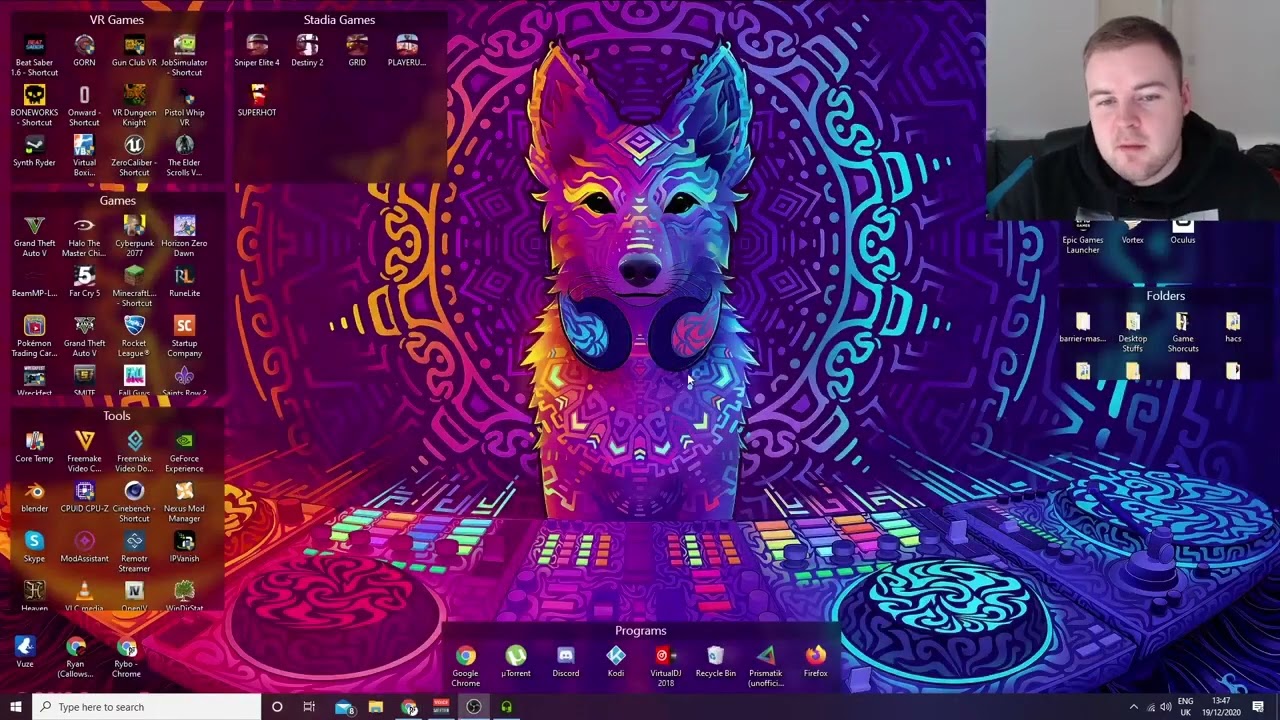The image size is (1280, 720).
Task: Launch Kodi from Programs group
Action: (x=615, y=657)
